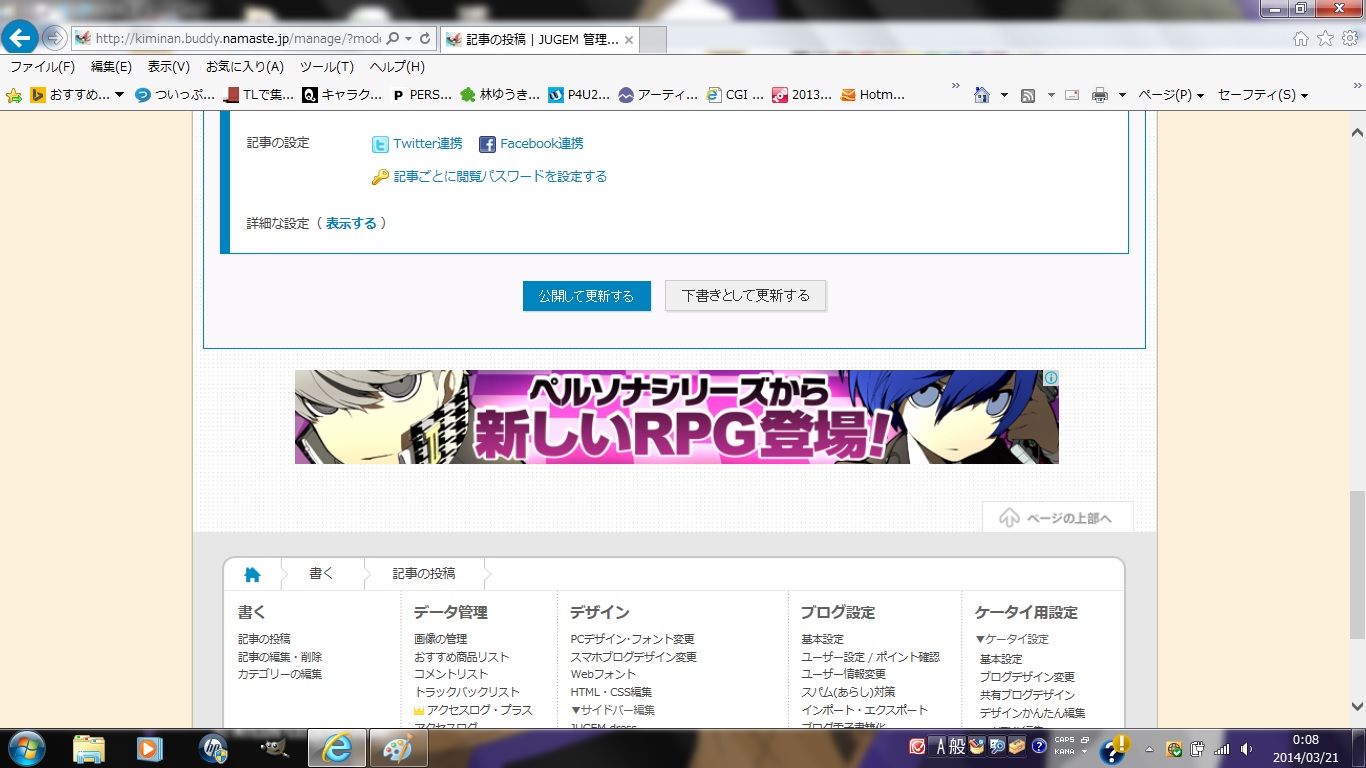Expand the おすすめ bookmark dropdown arrow
This screenshot has height=768, width=1366.
(x=119, y=95)
